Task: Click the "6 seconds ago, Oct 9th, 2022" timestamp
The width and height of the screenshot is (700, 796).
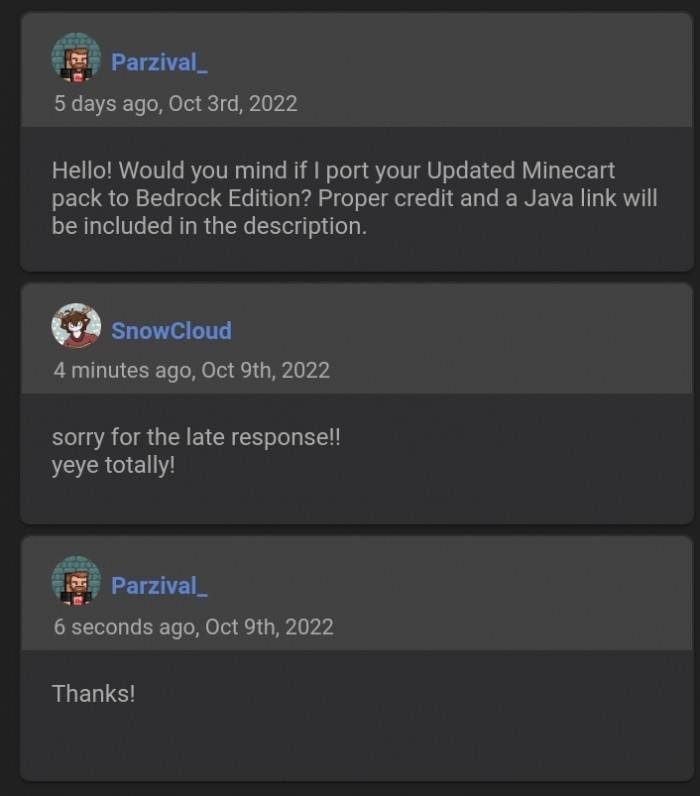Action: [x=193, y=627]
